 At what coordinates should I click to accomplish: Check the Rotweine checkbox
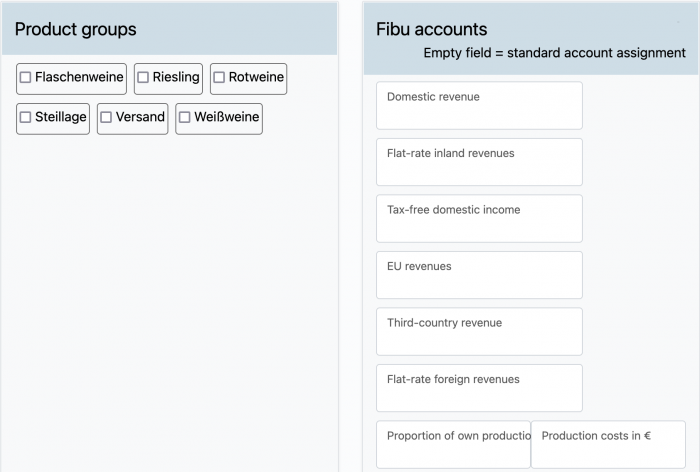pyautogui.click(x=219, y=78)
